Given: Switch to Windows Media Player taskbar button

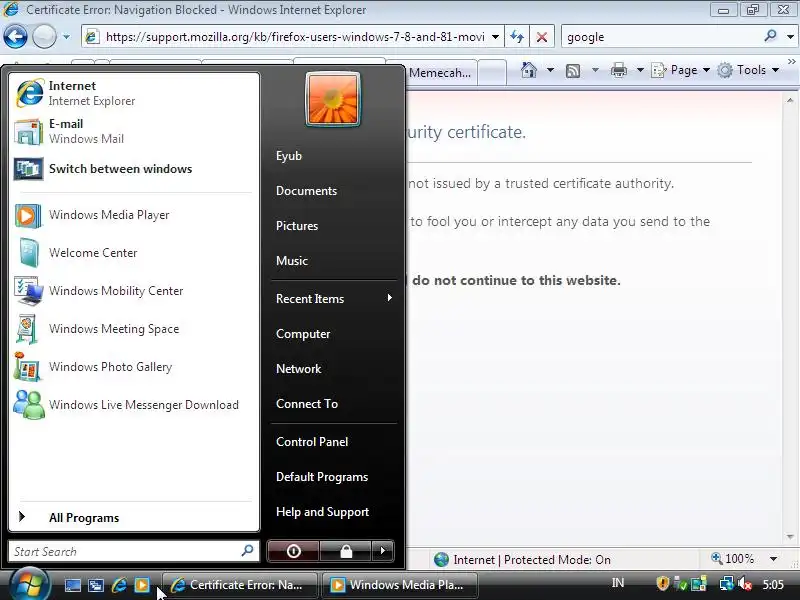Looking at the screenshot, I should pyautogui.click(x=398, y=585).
